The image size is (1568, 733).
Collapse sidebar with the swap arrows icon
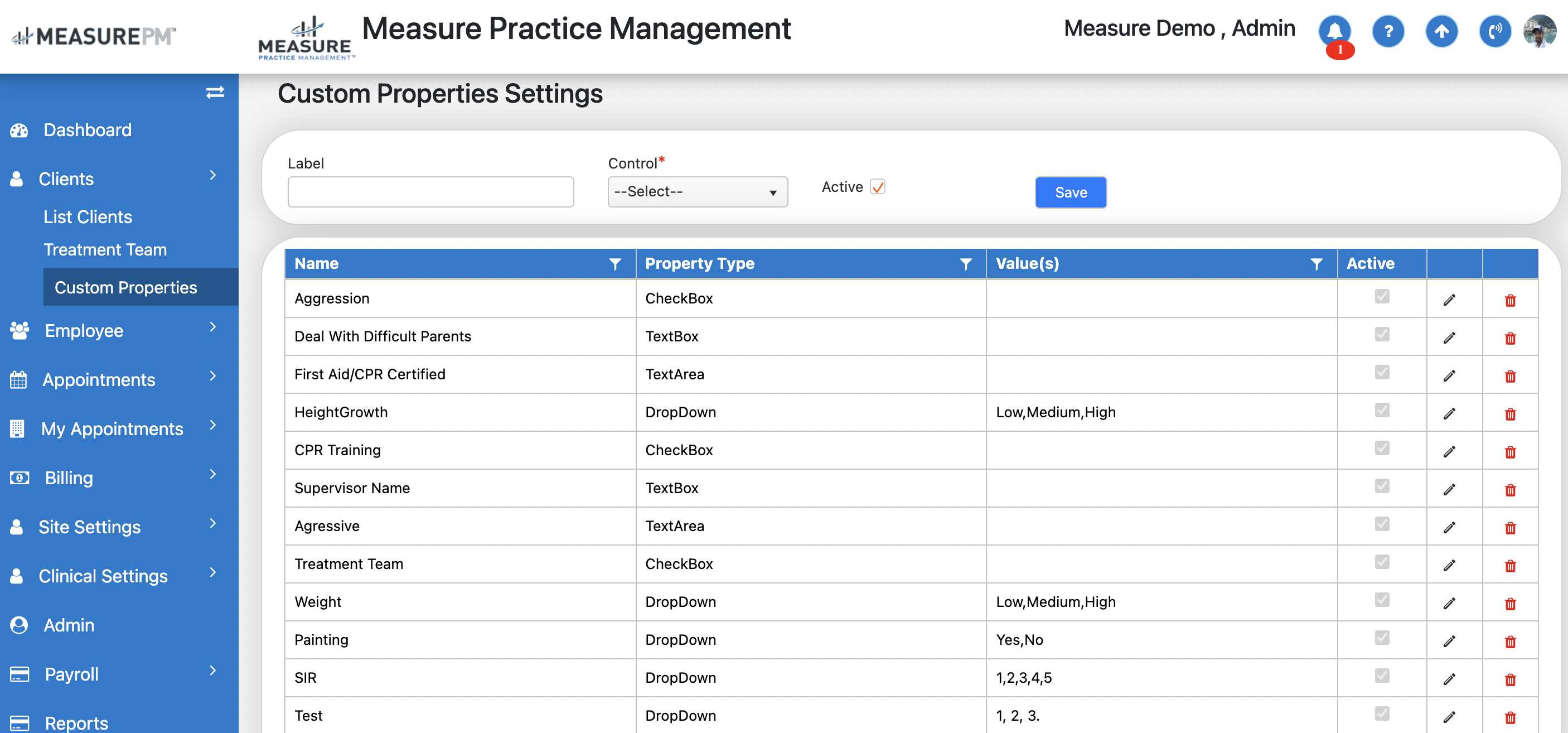click(215, 93)
